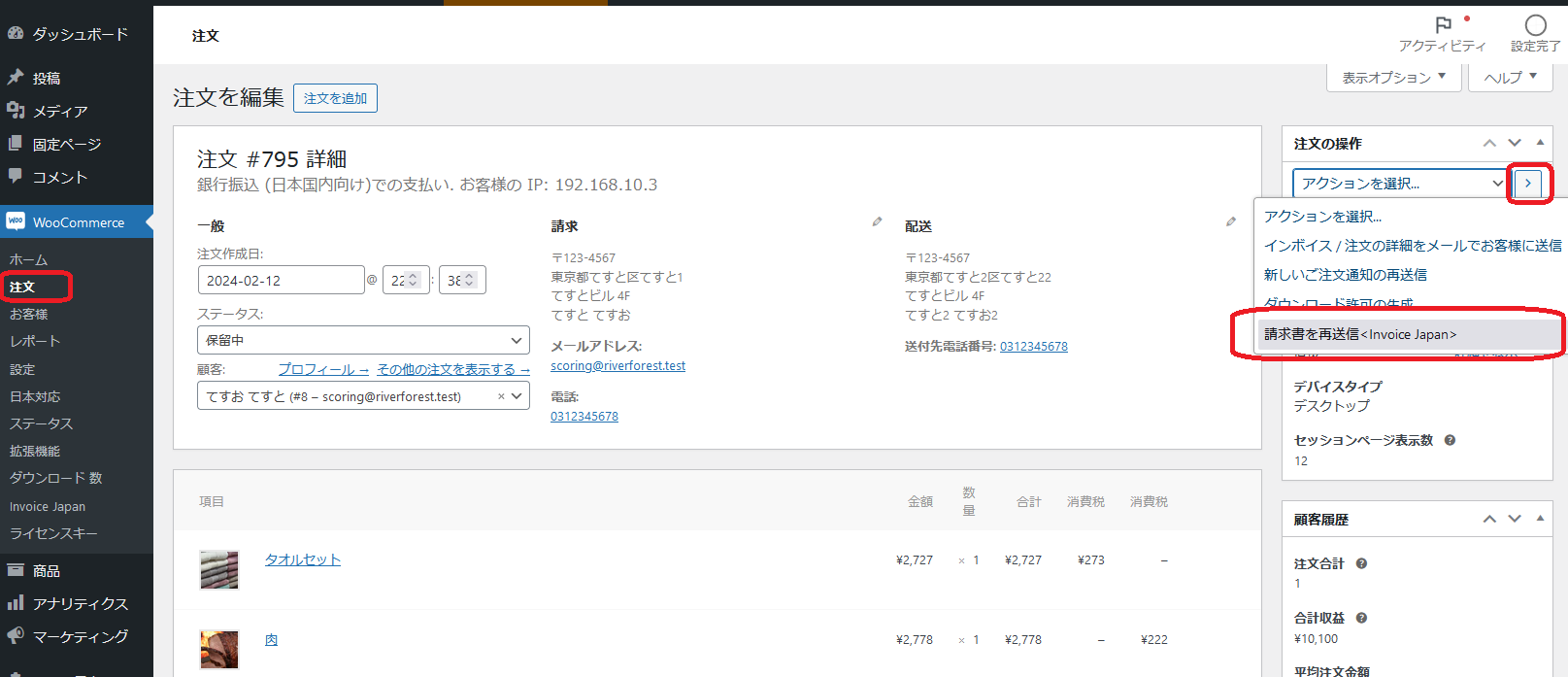Click the Pages (固定ページ) sidebar icon
Image resolution: width=1568 pixels, height=677 pixels.
(16, 143)
